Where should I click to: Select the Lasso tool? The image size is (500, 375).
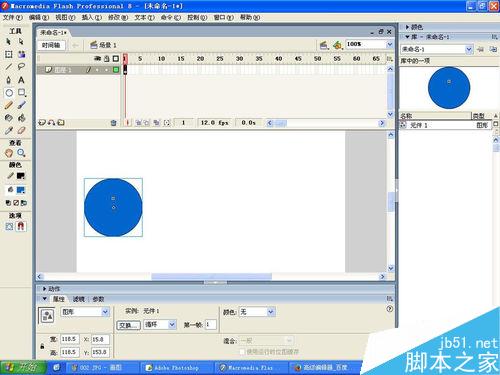click(x=21, y=67)
